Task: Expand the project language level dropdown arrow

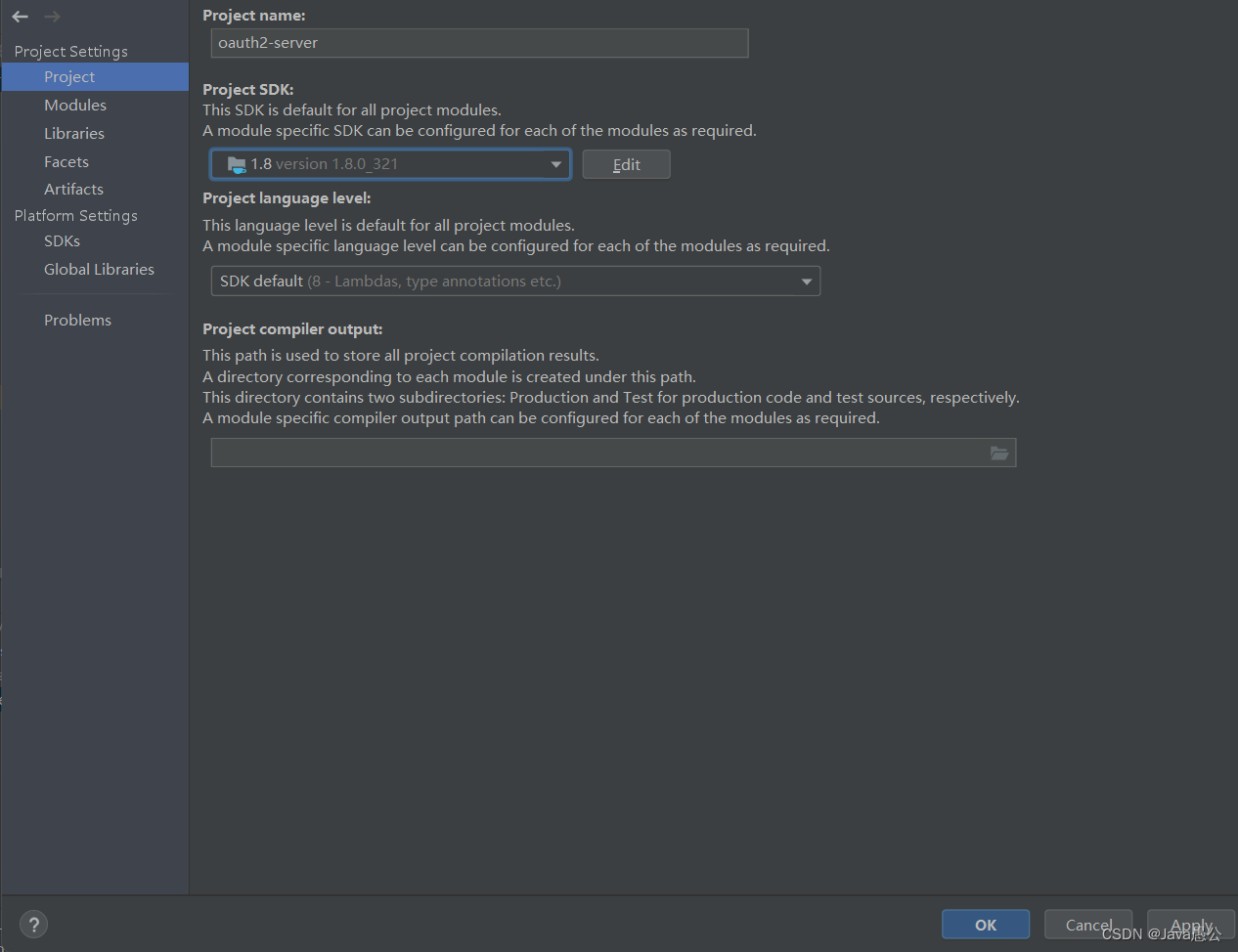Action: tap(806, 281)
